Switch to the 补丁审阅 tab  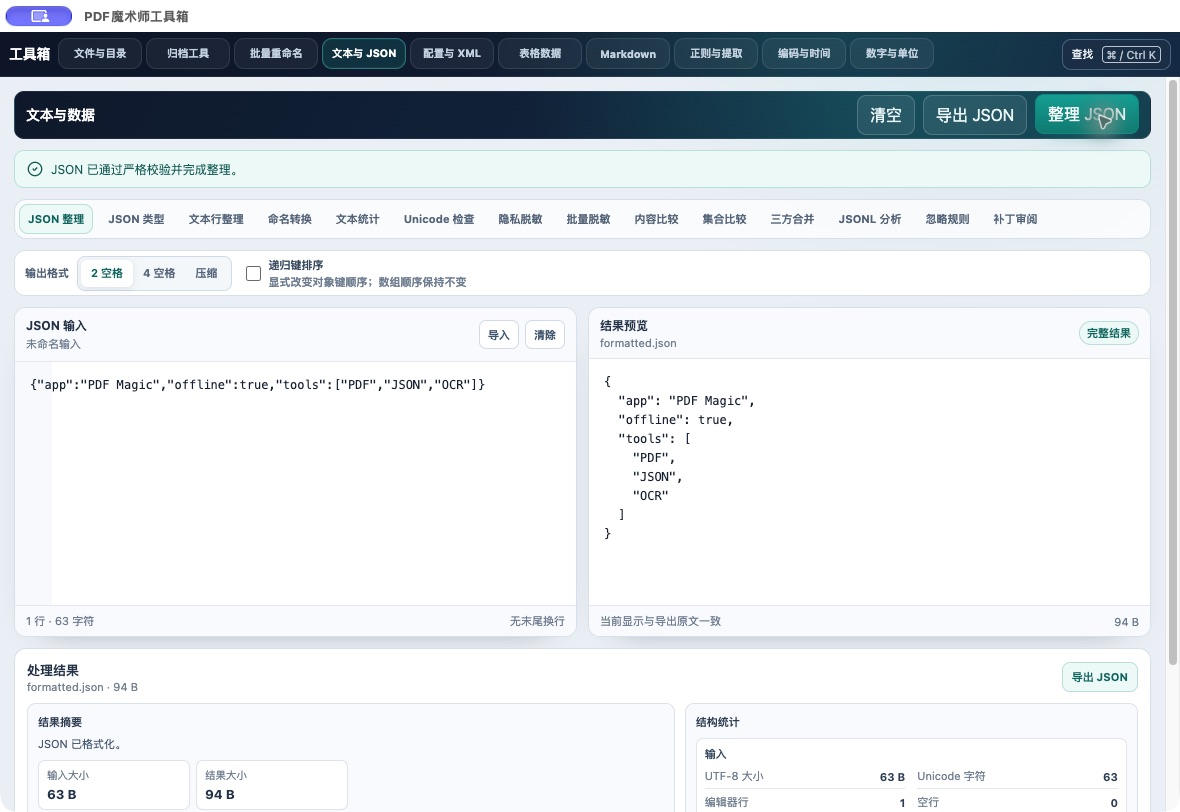[1015, 219]
